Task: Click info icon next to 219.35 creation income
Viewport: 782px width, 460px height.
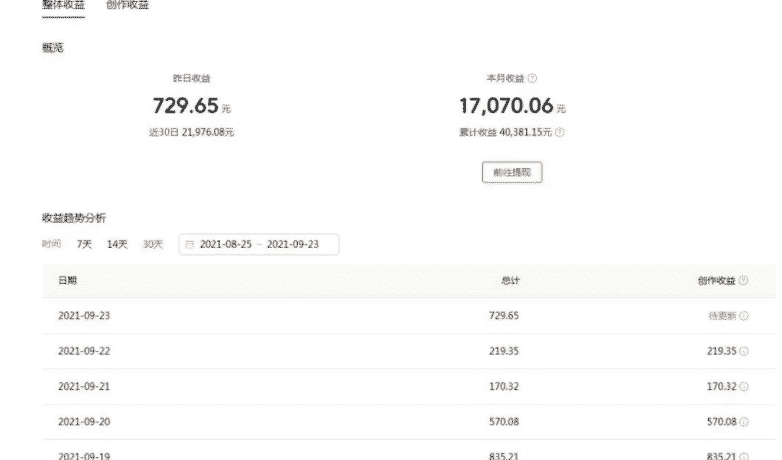Action: click(744, 351)
